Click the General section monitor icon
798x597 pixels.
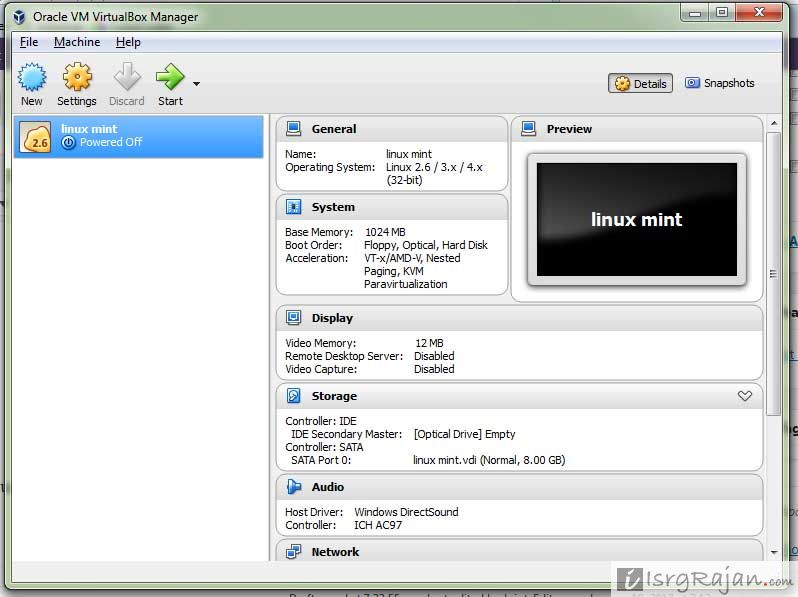pos(294,129)
